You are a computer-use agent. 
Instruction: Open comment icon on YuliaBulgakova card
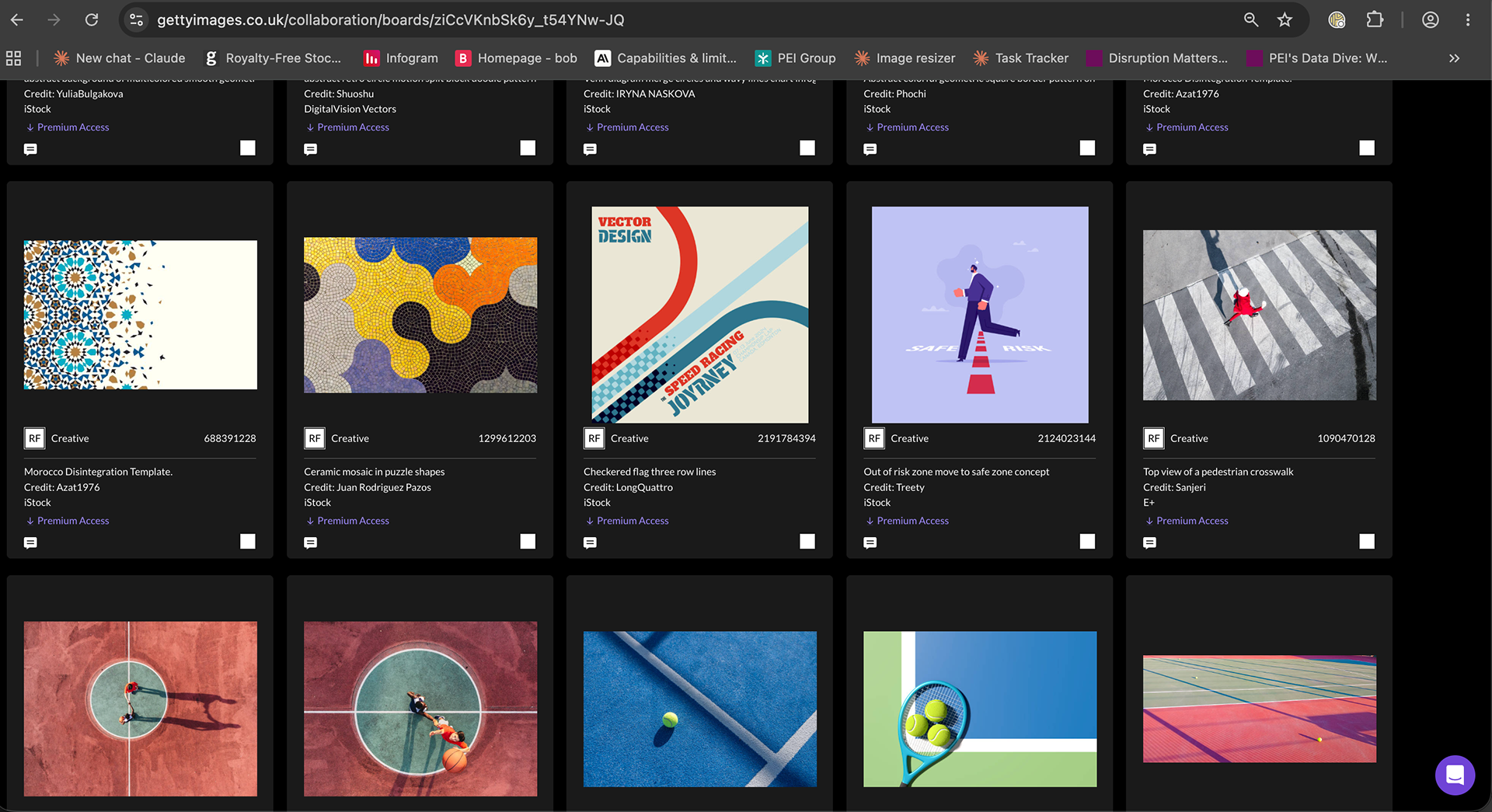[30, 149]
